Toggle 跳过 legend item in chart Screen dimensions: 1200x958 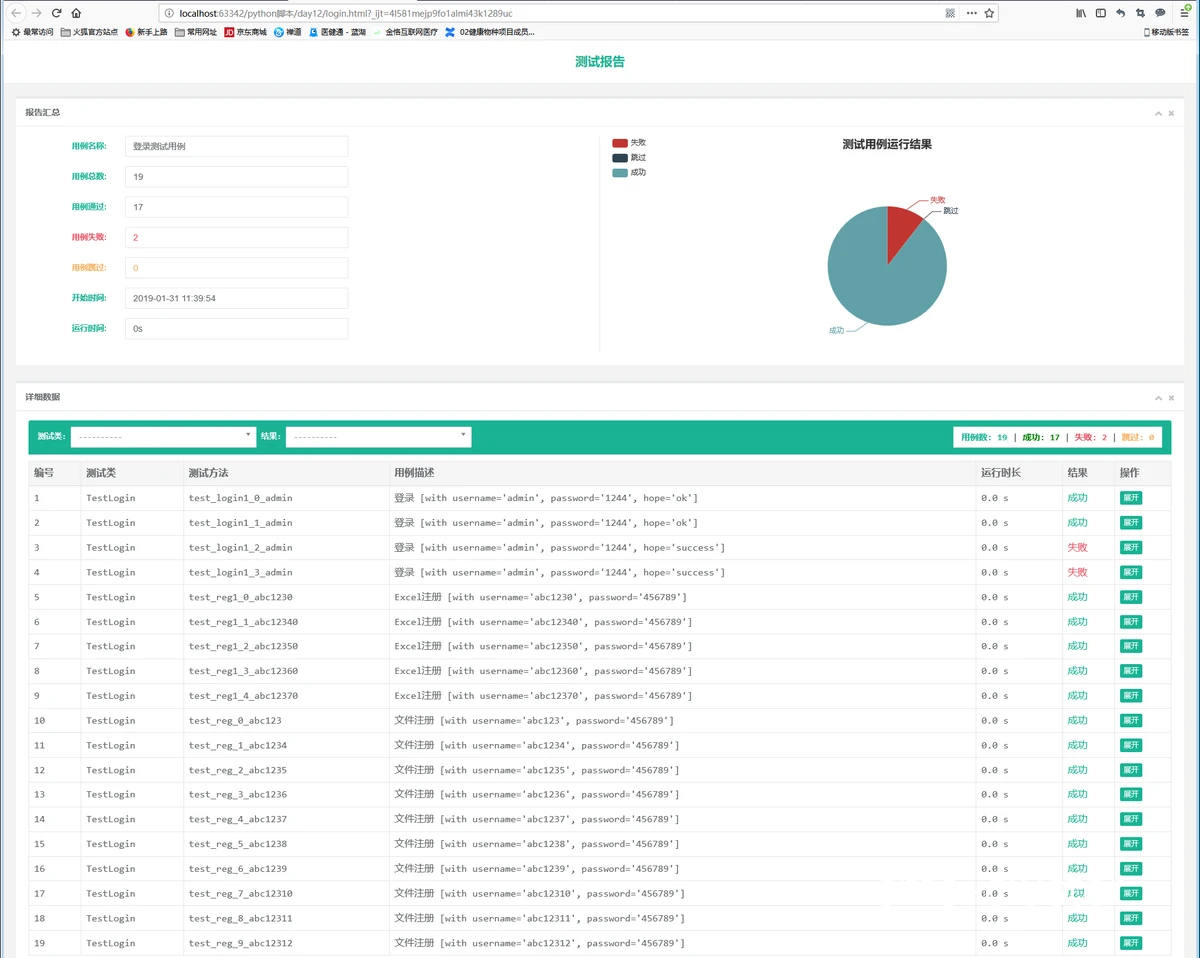tap(629, 158)
